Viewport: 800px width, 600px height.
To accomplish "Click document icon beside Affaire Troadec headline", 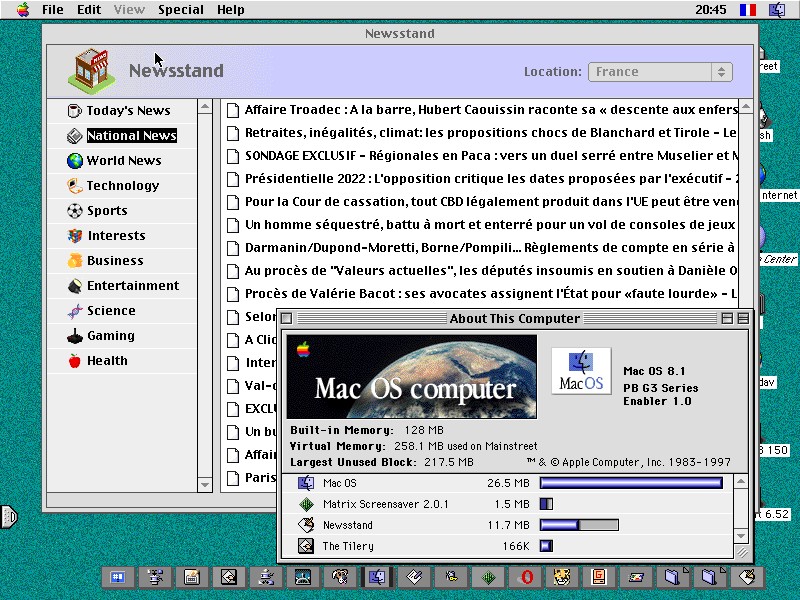I will click(x=233, y=110).
